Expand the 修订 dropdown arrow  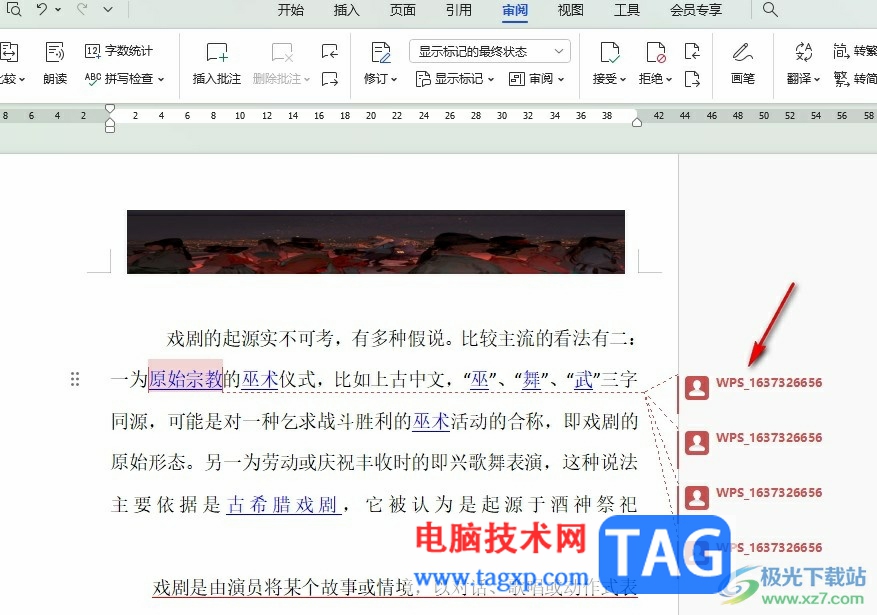pyautogui.click(x=394, y=79)
